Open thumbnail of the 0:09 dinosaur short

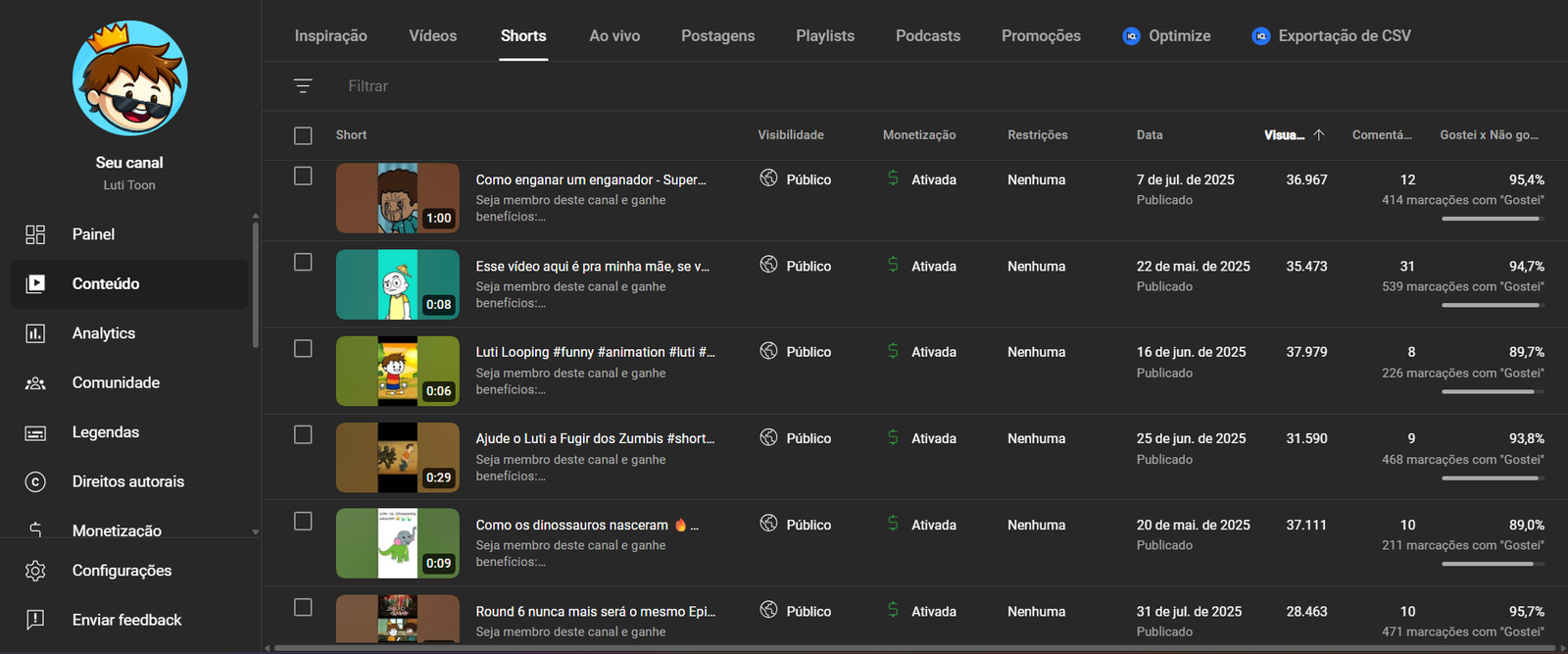coord(398,542)
